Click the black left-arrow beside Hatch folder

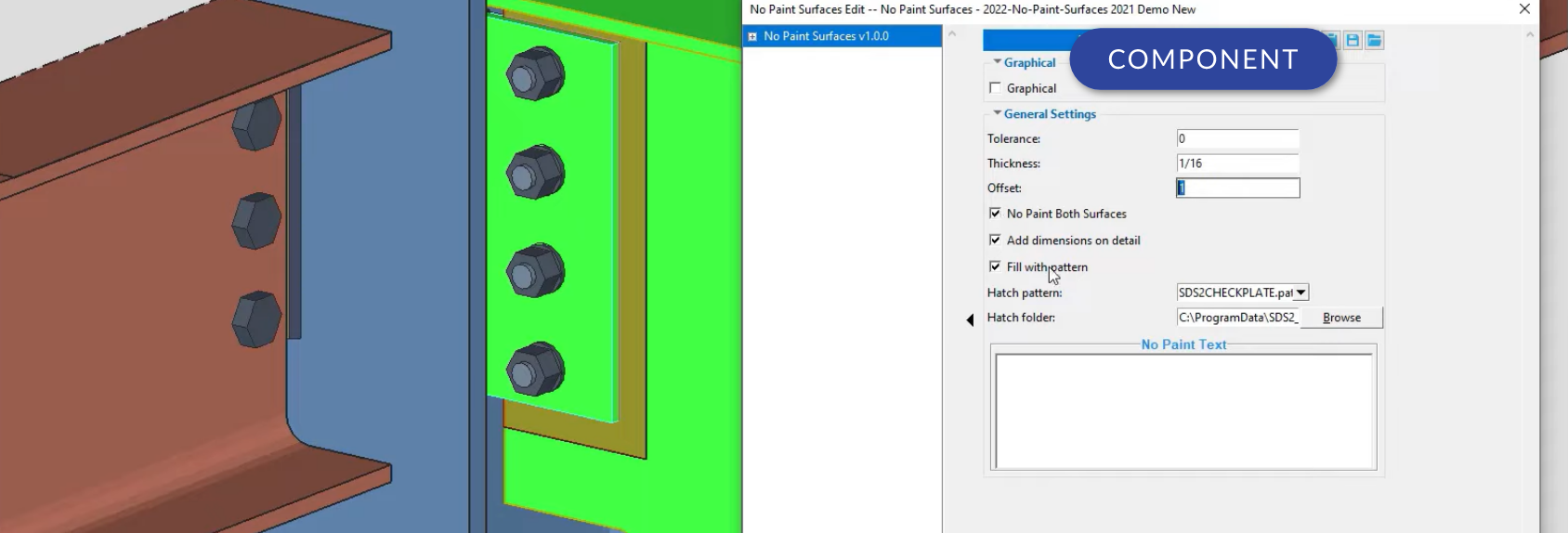(x=970, y=319)
